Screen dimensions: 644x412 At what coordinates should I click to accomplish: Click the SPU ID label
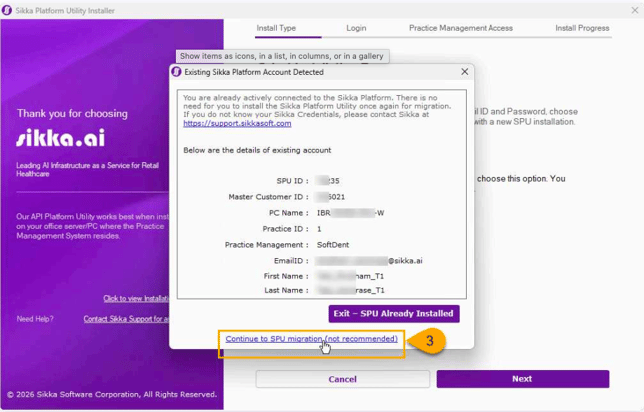(292, 181)
